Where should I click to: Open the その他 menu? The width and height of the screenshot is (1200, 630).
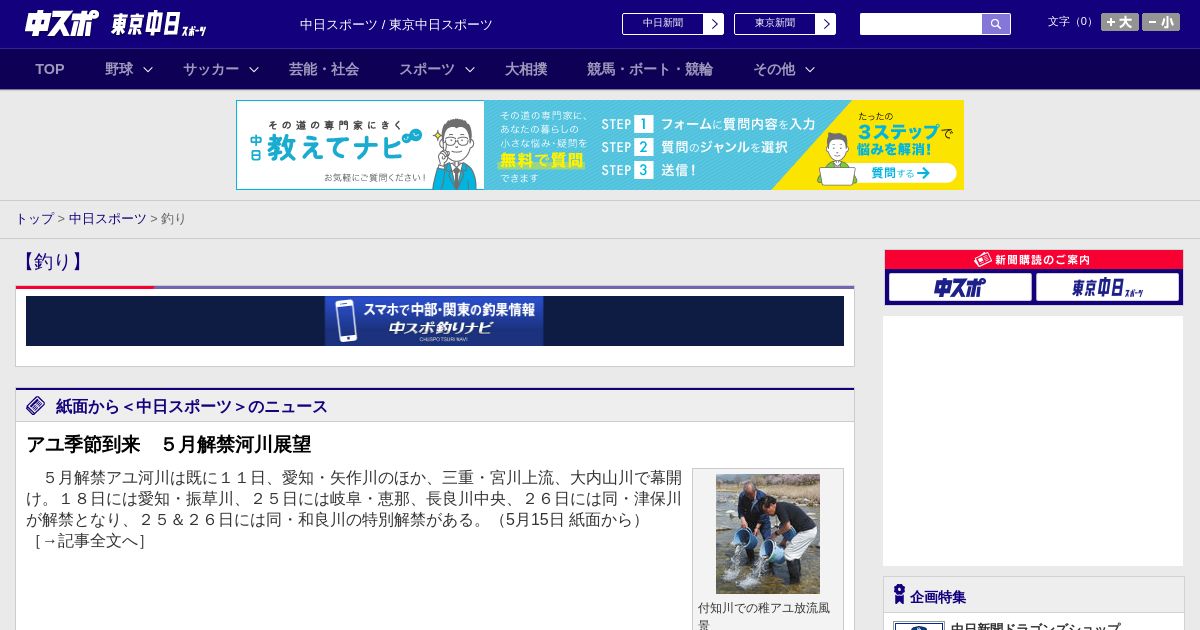coord(774,69)
